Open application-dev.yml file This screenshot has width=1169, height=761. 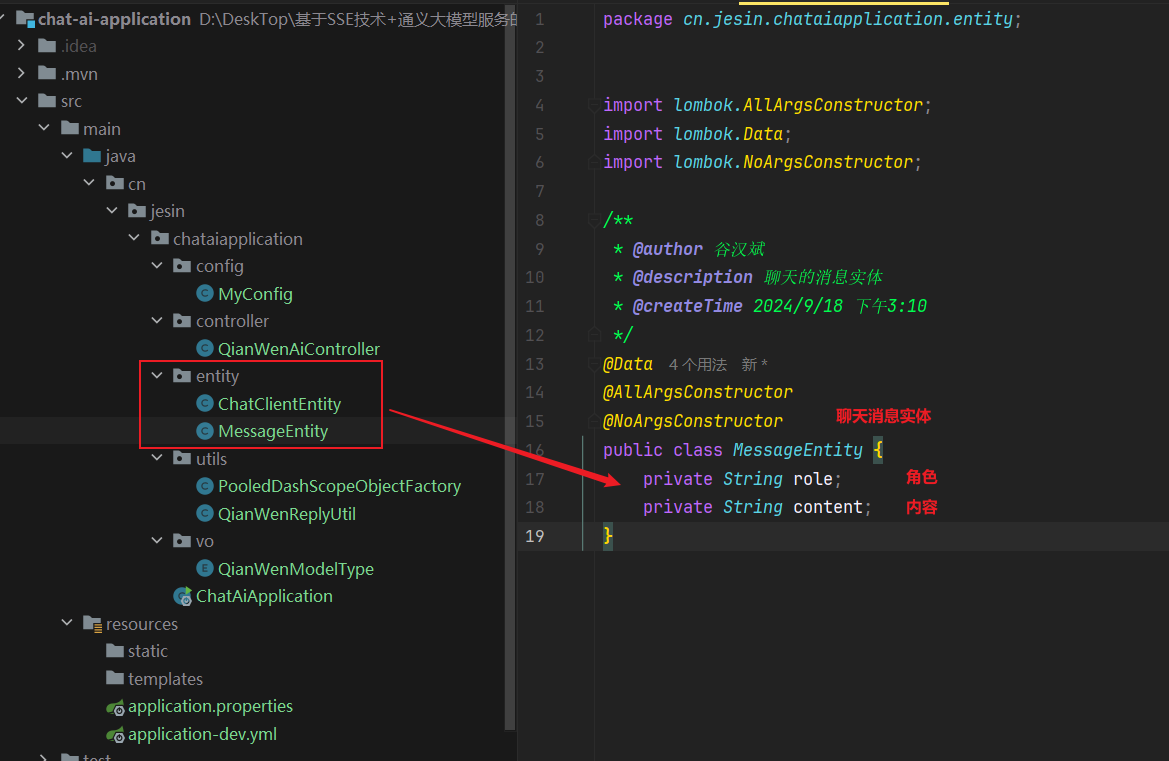[202, 734]
